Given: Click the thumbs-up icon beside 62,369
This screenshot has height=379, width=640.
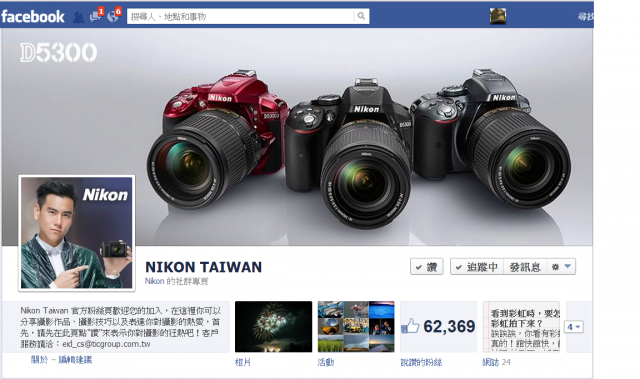Looking at the screenshot, I should (x=410, y=326).
